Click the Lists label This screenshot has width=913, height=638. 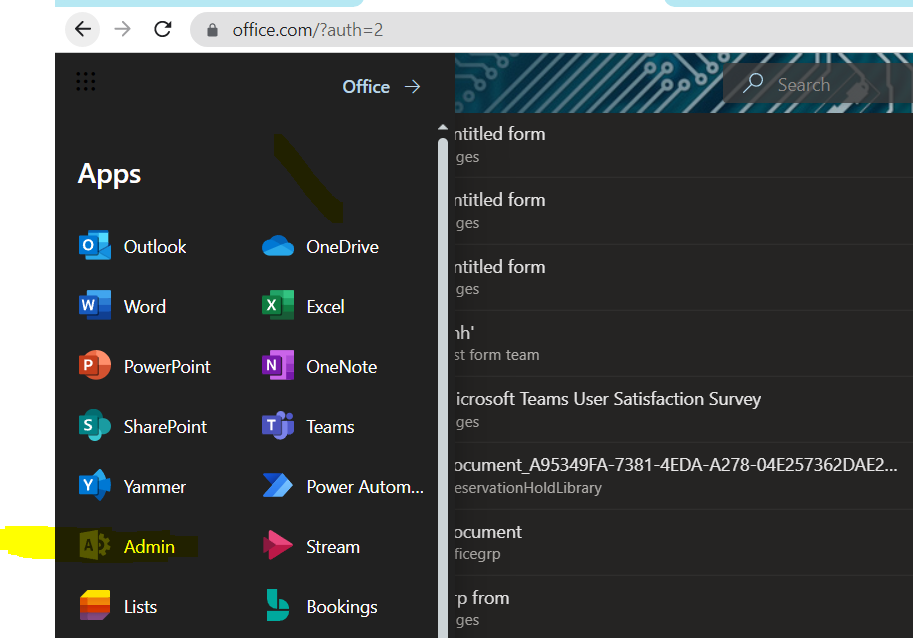click(x=140, y=607)
